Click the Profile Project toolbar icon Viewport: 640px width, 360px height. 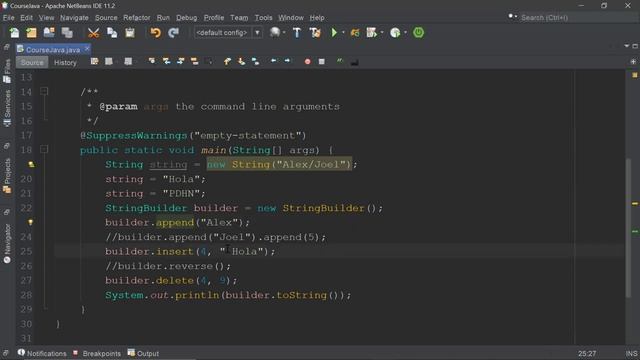(395, 33)
